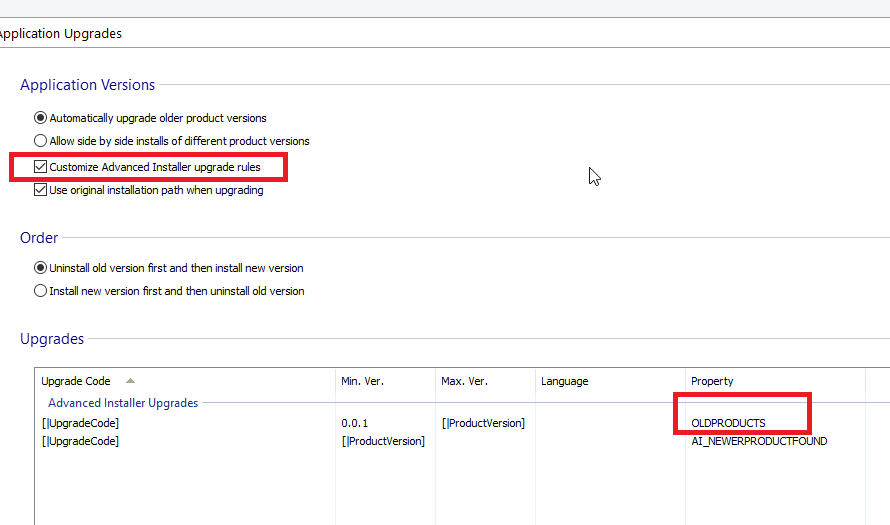
Task: Toggle Customize Advanced Installer upgrade rules checkbox
Action: tap(41, 167)
